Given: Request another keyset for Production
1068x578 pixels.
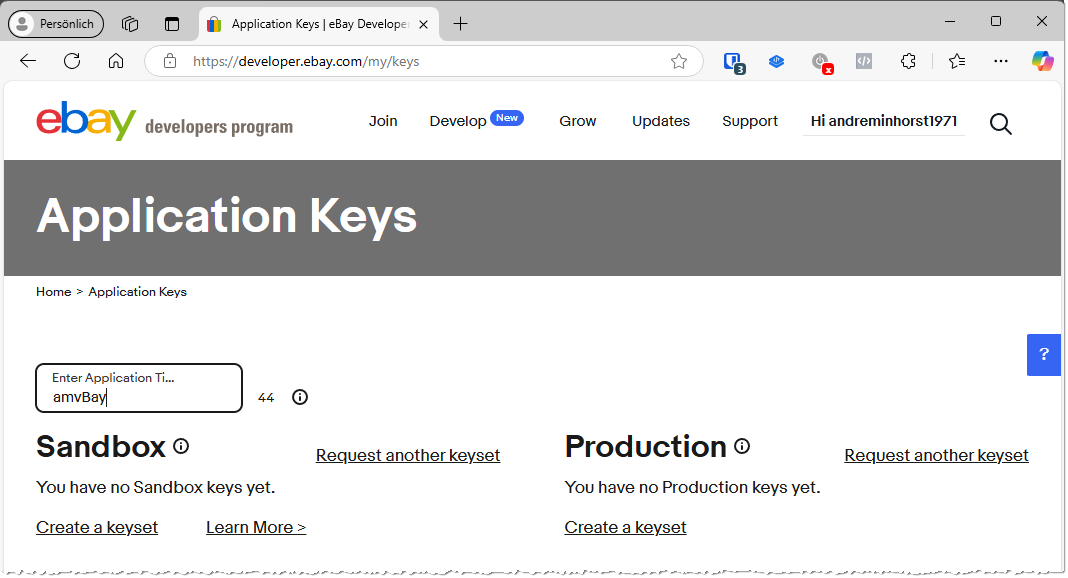Looking at the screenshot, I should pos(936,455).
